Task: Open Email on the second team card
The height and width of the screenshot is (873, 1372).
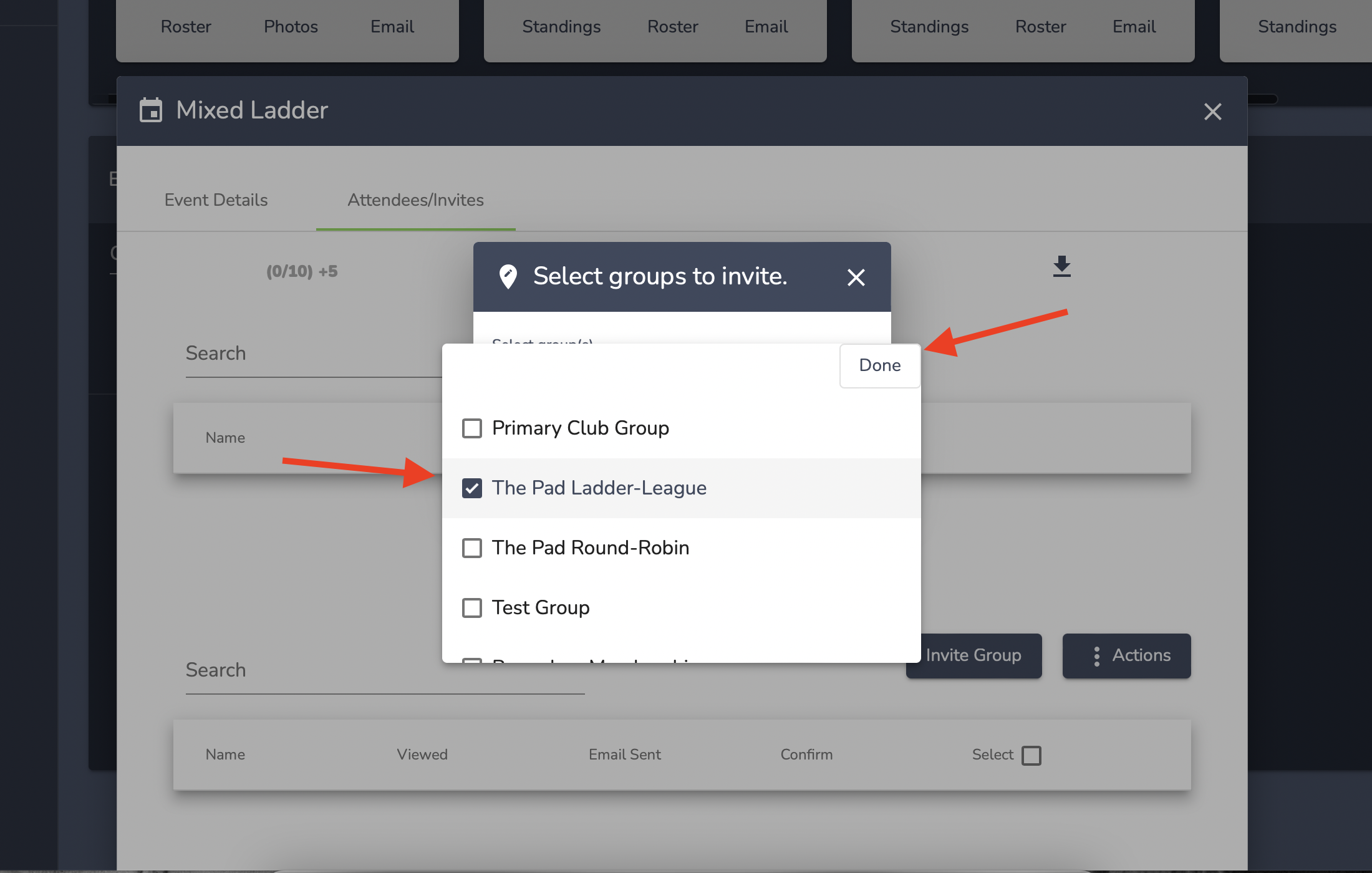Action: (x=766, y=27)
